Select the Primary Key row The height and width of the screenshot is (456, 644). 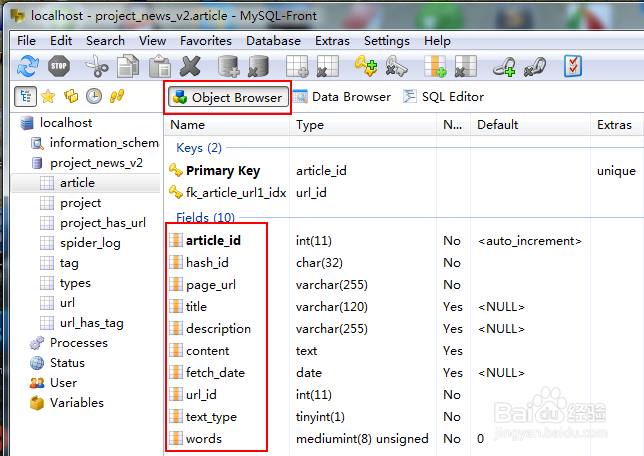coord(404,170)
